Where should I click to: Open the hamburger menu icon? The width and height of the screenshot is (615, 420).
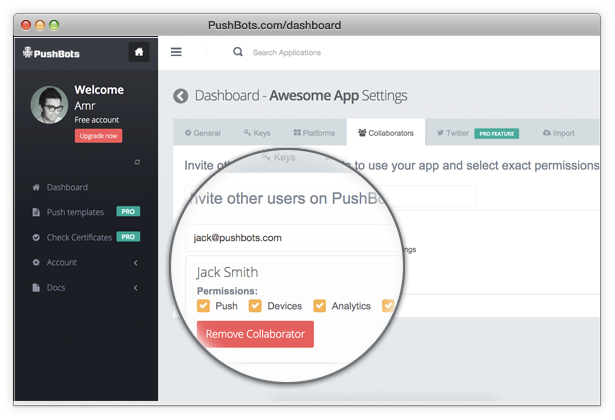176,52
